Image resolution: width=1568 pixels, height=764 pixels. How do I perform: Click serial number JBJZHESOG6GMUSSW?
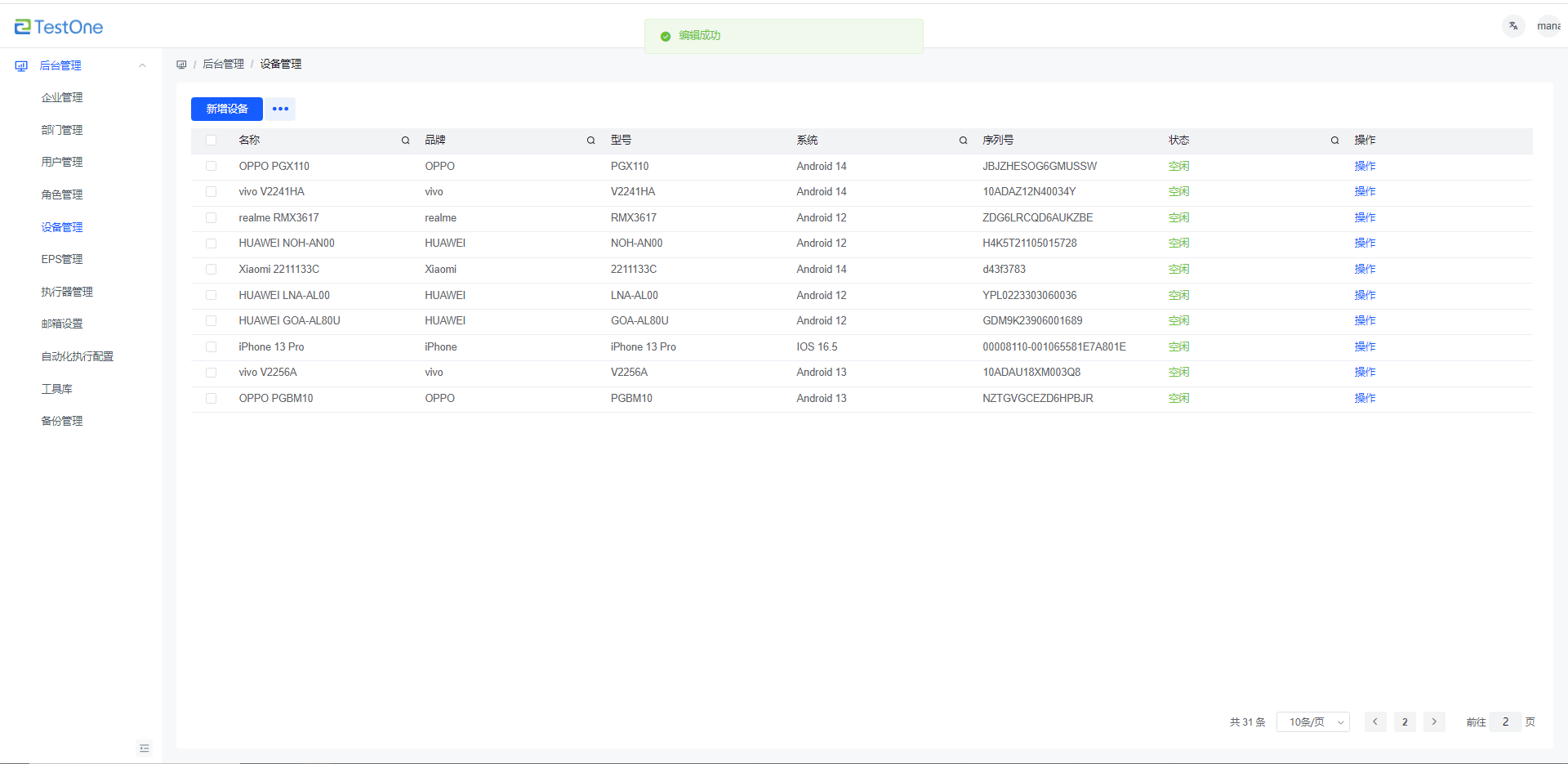click(1040, 166)
